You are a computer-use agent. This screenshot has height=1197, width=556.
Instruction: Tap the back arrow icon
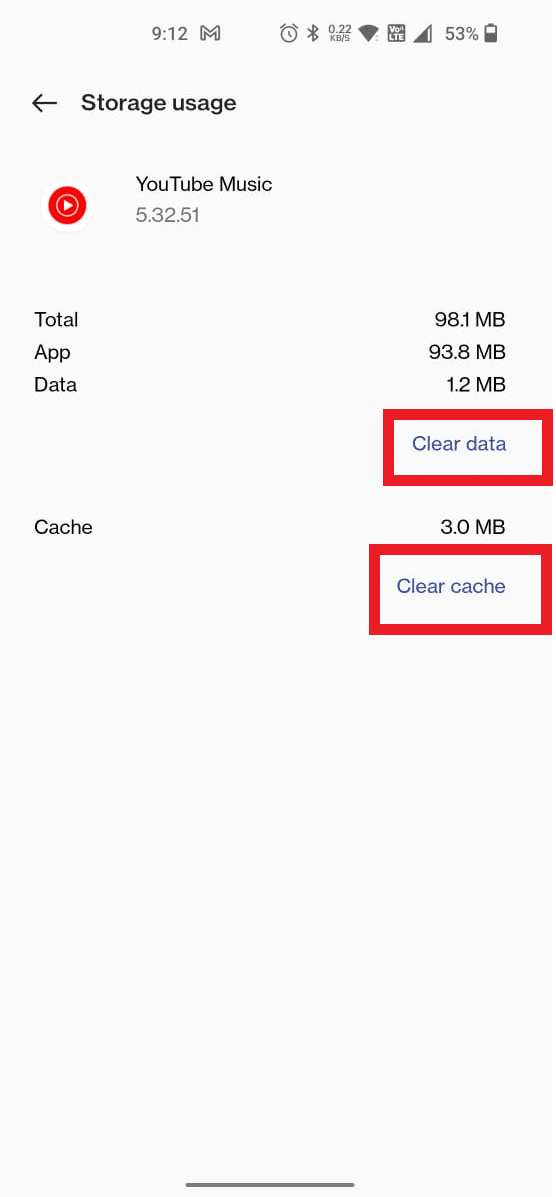tap(44, 103)
